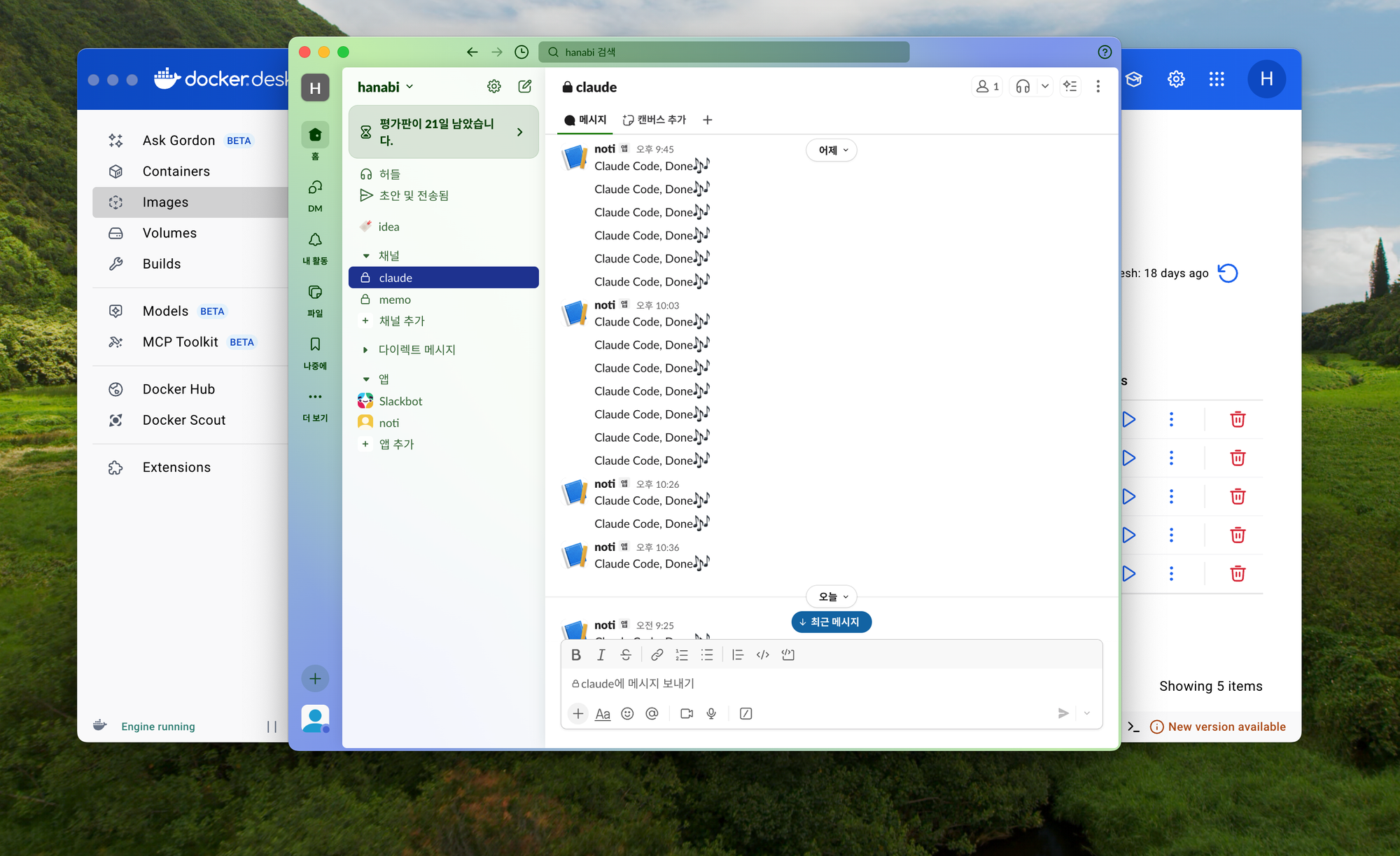Image resolution: width=1400 pixels, height=856 pixels.
Task: Start an ordered list in composer
Action: point(682,654)
